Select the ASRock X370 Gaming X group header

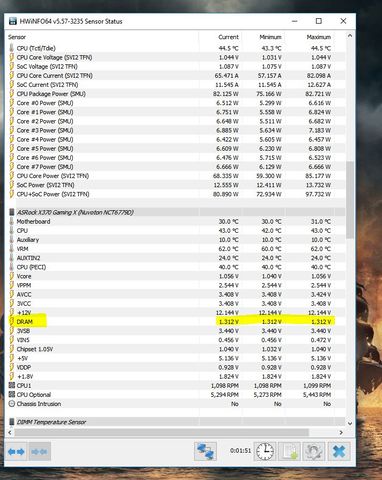coord(176,212)
